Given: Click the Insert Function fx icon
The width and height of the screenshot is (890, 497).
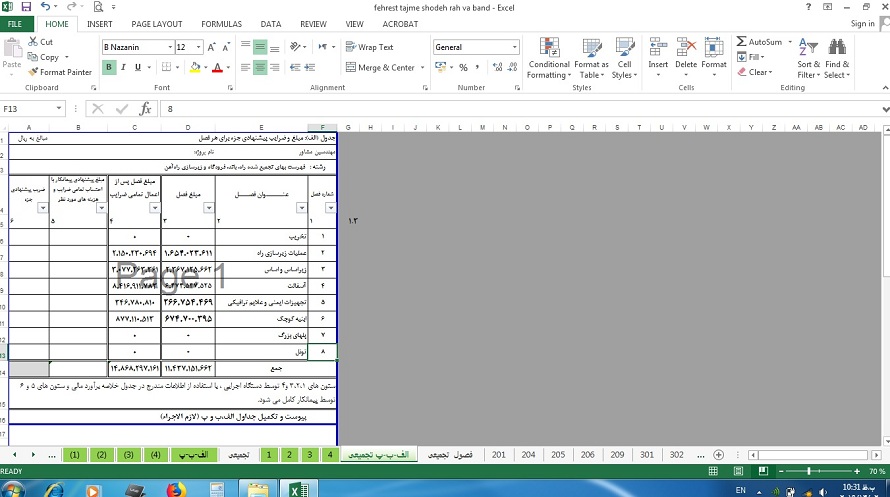Looking at the screenshot, I should pos(145,109).
